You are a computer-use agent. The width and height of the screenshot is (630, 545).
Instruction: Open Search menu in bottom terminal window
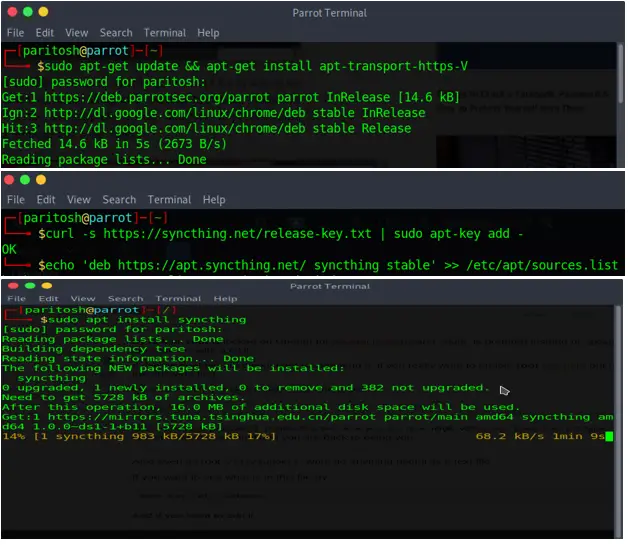pyautogui.click(x=125, y=299)
